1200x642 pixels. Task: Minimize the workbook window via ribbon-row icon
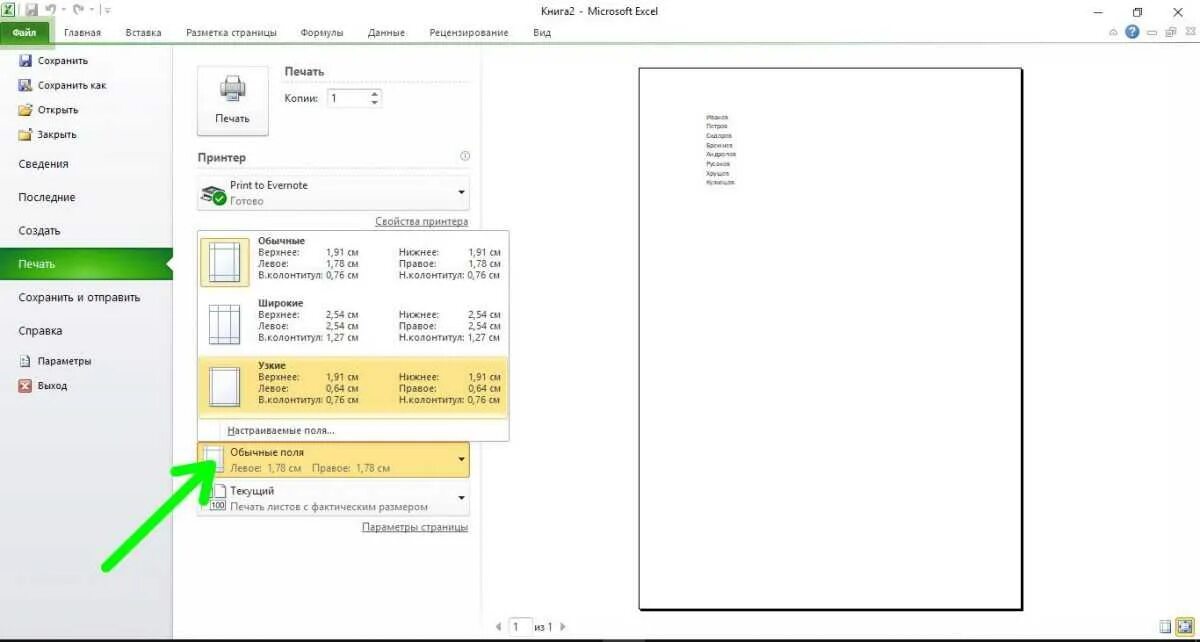pos(1152,32)
